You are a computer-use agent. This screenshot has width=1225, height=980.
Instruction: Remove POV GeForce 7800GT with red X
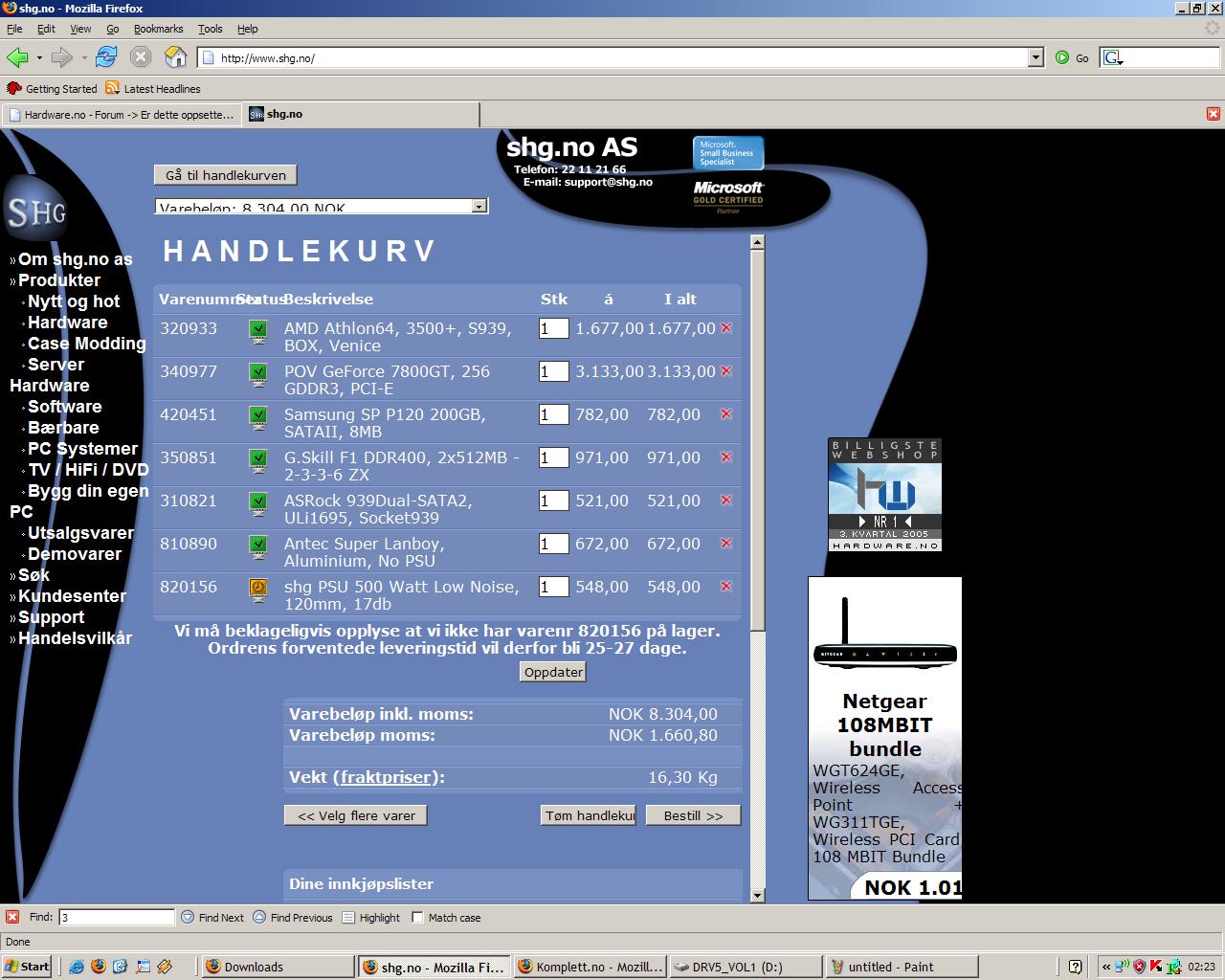point(726,371)
